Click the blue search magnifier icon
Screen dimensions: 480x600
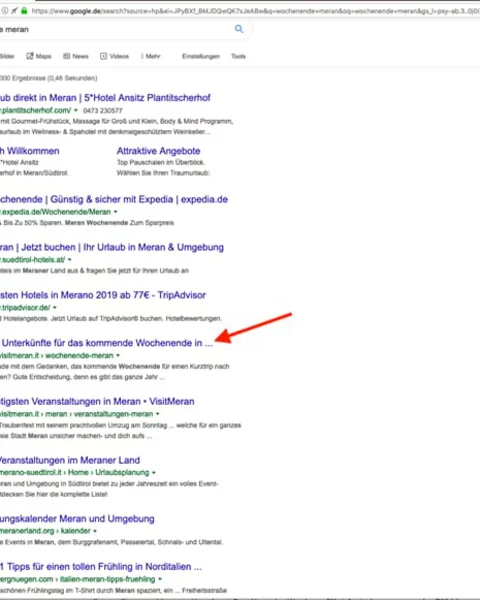[x=239, y=29]
